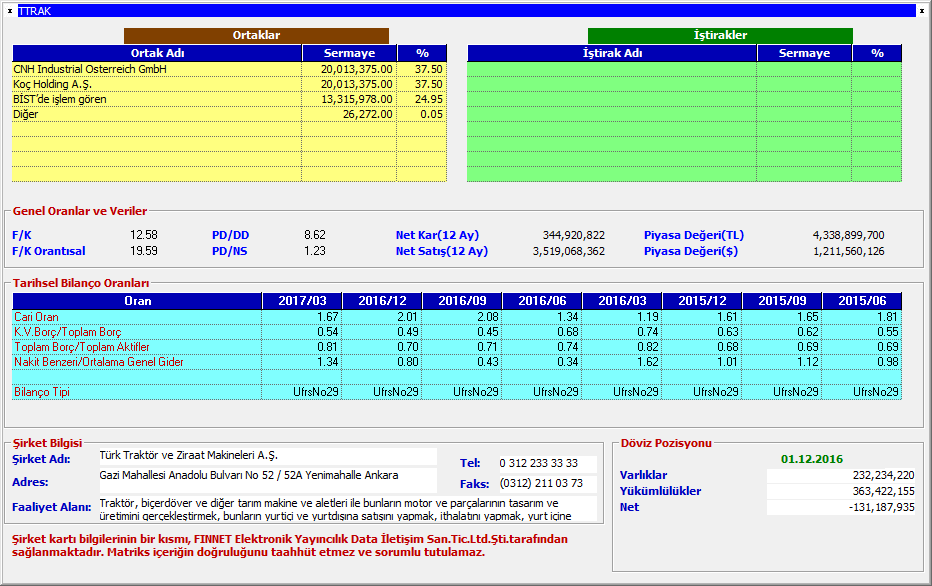
Task: Select the green İştirakler section header
Action: coord(720,35)
